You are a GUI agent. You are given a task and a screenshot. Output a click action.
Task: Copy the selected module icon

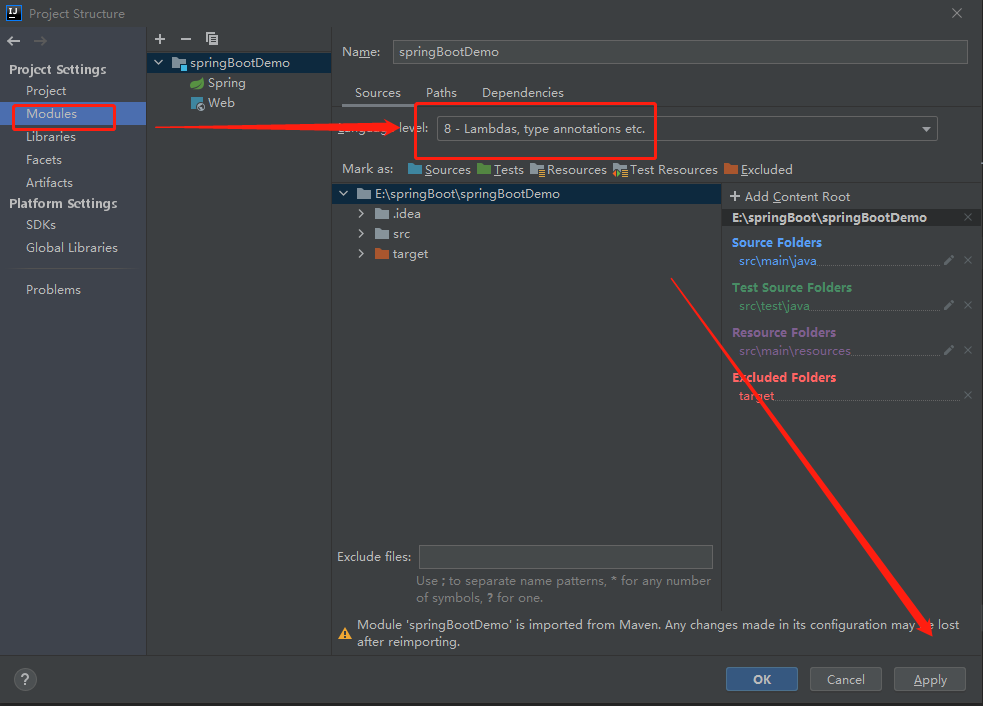(212, 39)
